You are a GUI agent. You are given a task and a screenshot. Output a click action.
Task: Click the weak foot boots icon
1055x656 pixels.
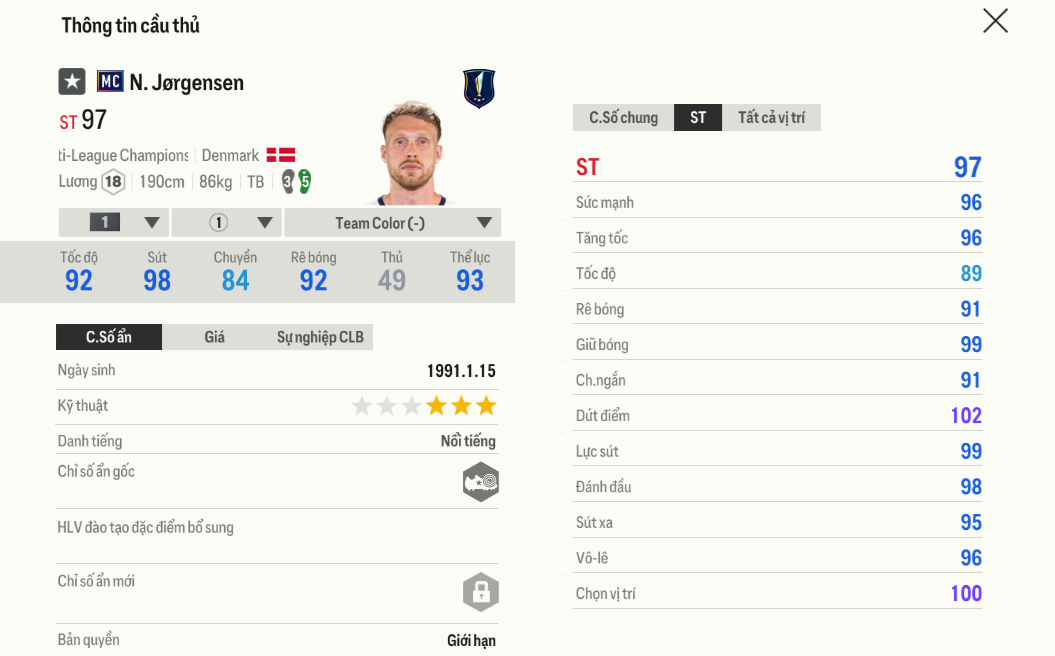click(x=297, y=181)
